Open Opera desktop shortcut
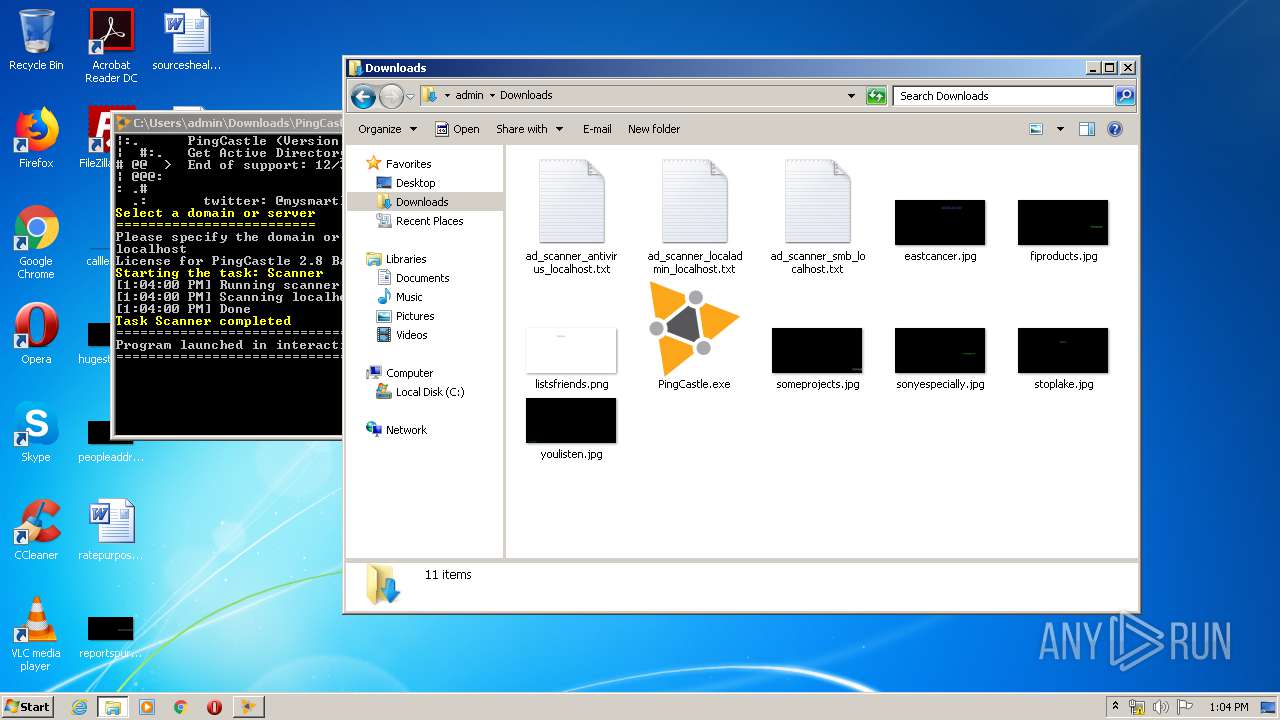 [36, 334]
